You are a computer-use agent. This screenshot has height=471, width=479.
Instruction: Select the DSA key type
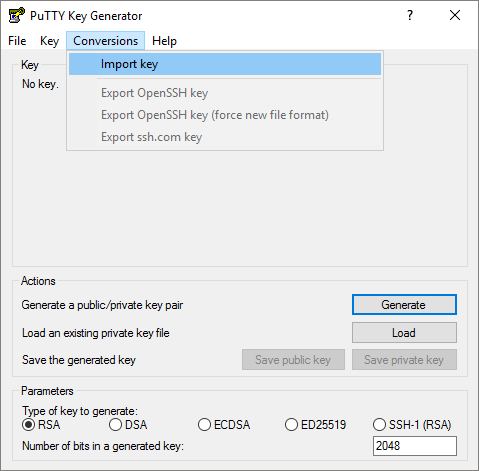[x=128, y=425]
